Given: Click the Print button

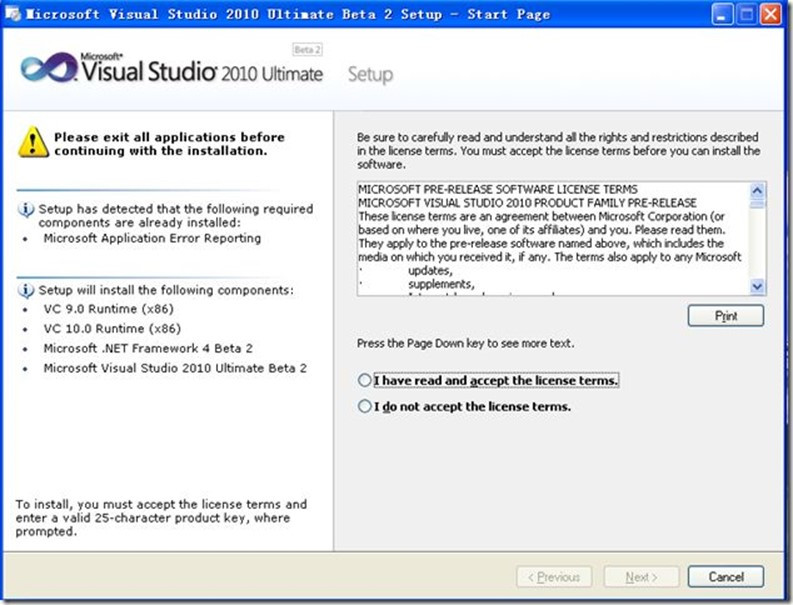Looking at the screenshot, I should (x=726, y=316).
